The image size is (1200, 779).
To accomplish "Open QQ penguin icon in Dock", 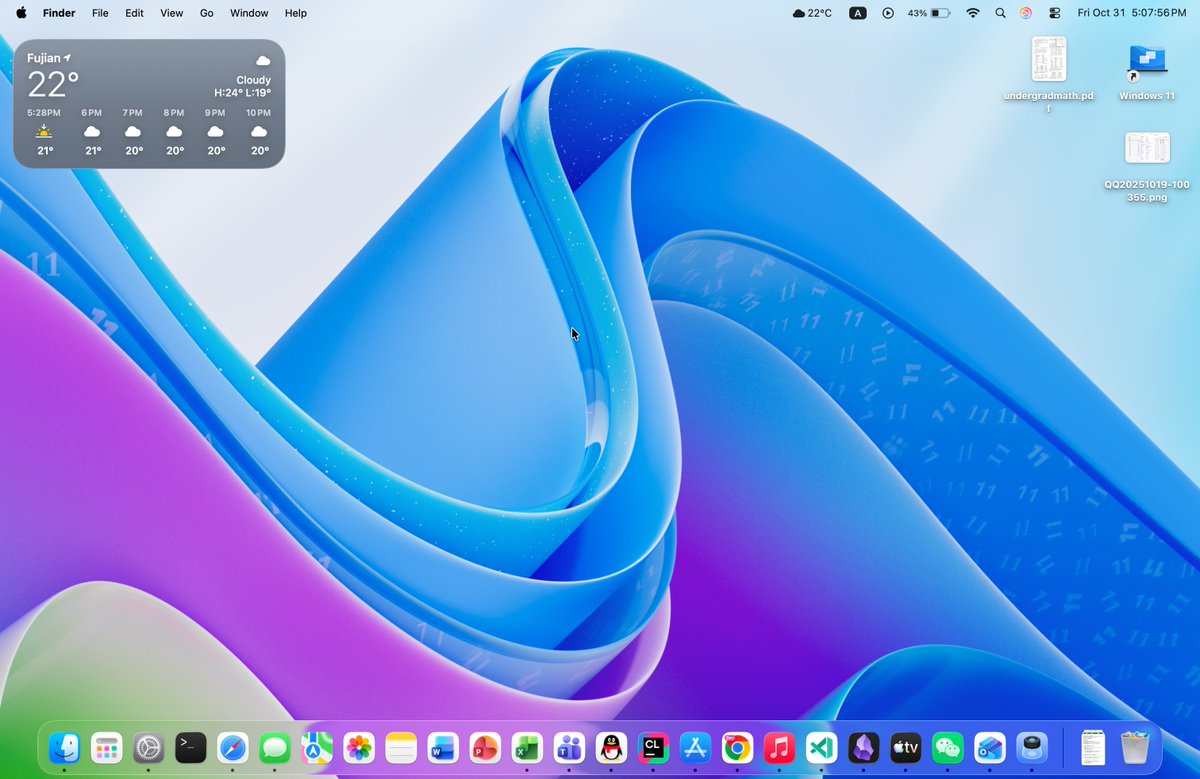I will click(611, 747).
